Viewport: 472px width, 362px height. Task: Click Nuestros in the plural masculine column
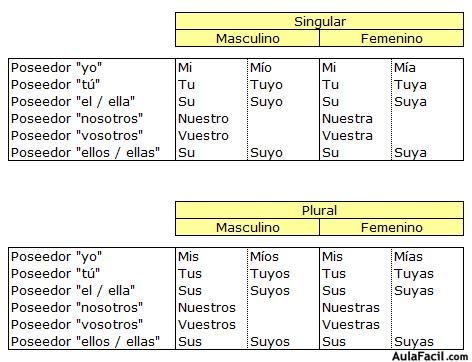[207, 308]
